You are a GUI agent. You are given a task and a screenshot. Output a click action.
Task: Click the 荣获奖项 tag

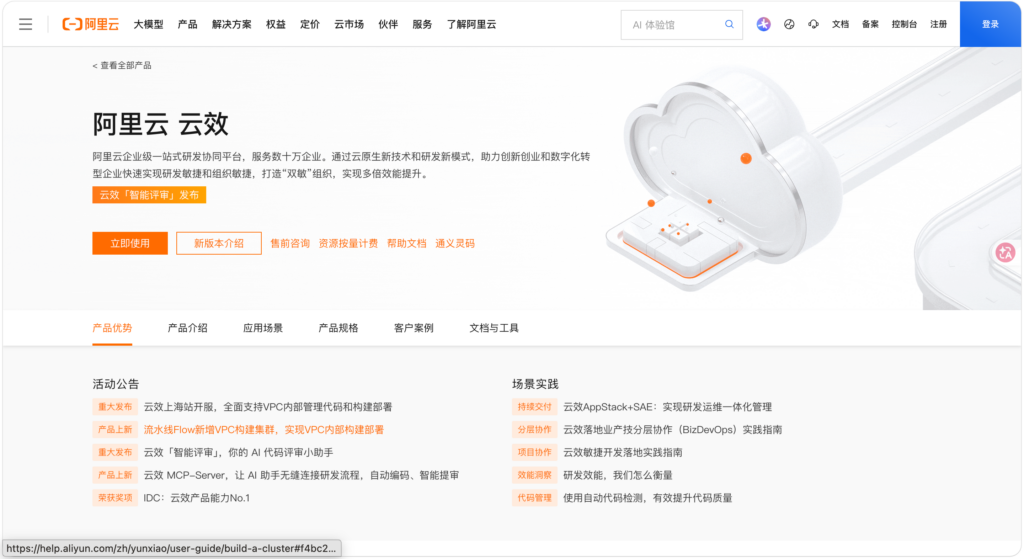[x=115, y=498]
